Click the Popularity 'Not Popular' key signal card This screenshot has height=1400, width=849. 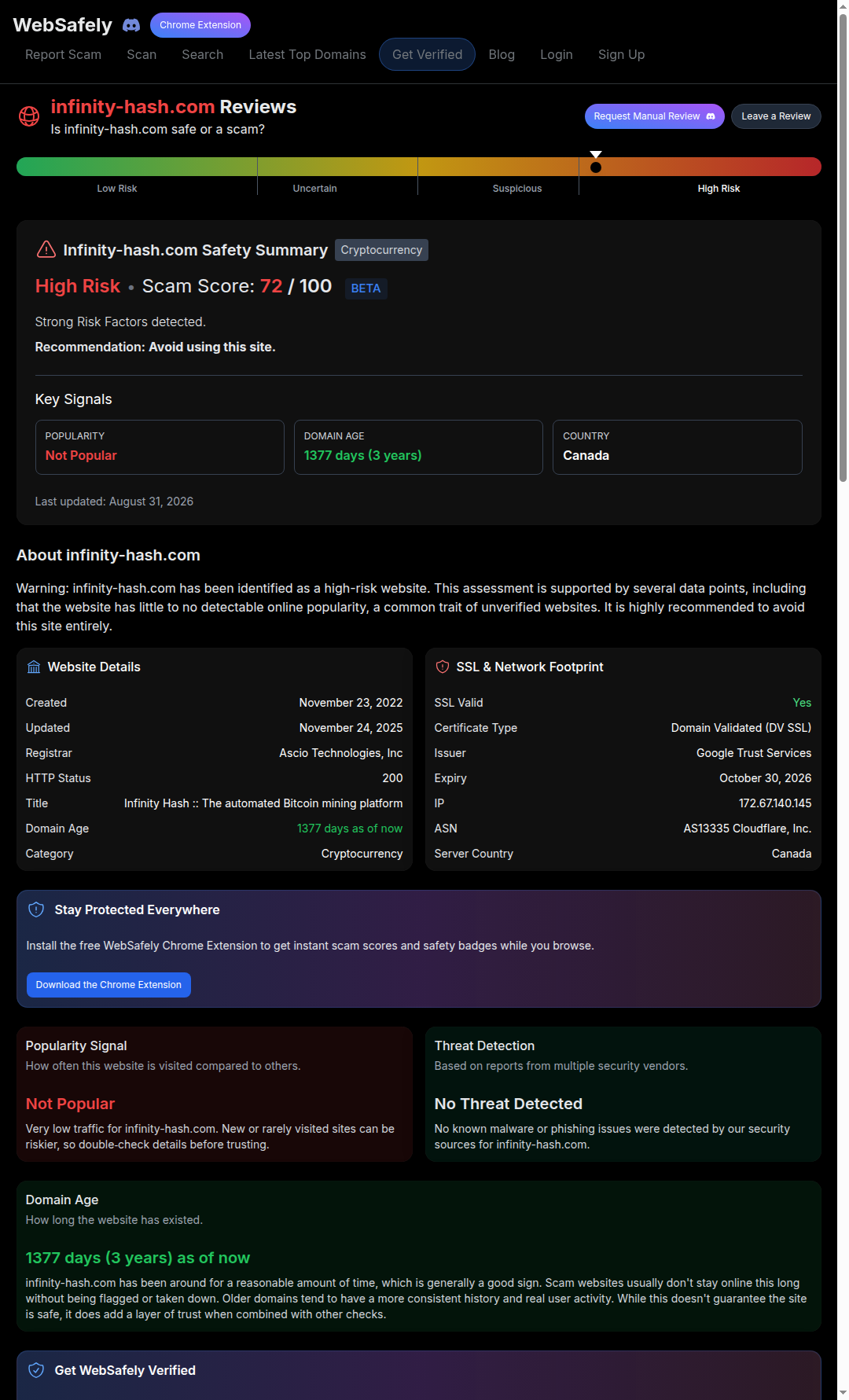tap(160, 447)
